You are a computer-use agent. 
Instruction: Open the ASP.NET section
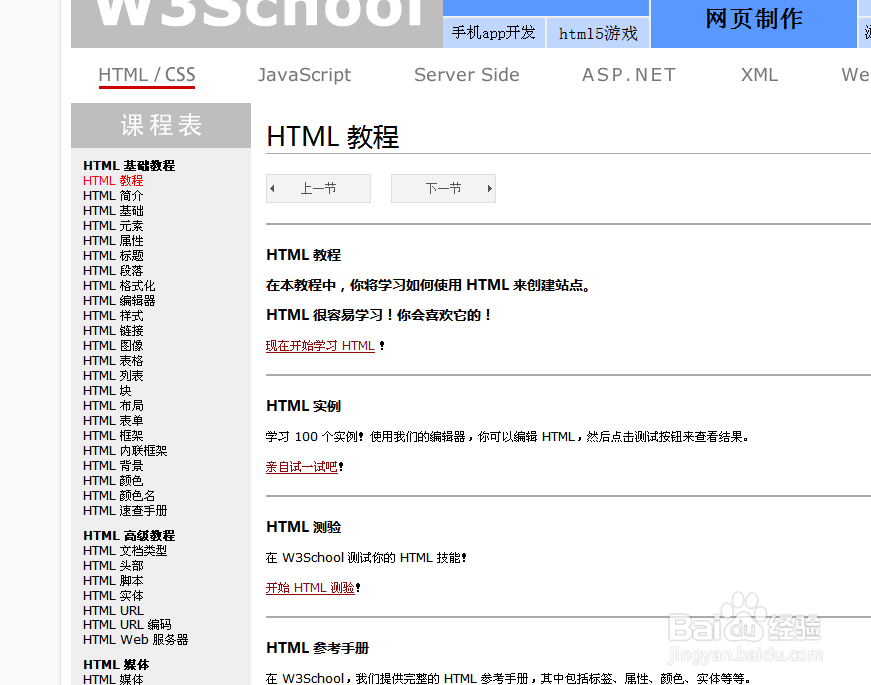click(628, 75)
